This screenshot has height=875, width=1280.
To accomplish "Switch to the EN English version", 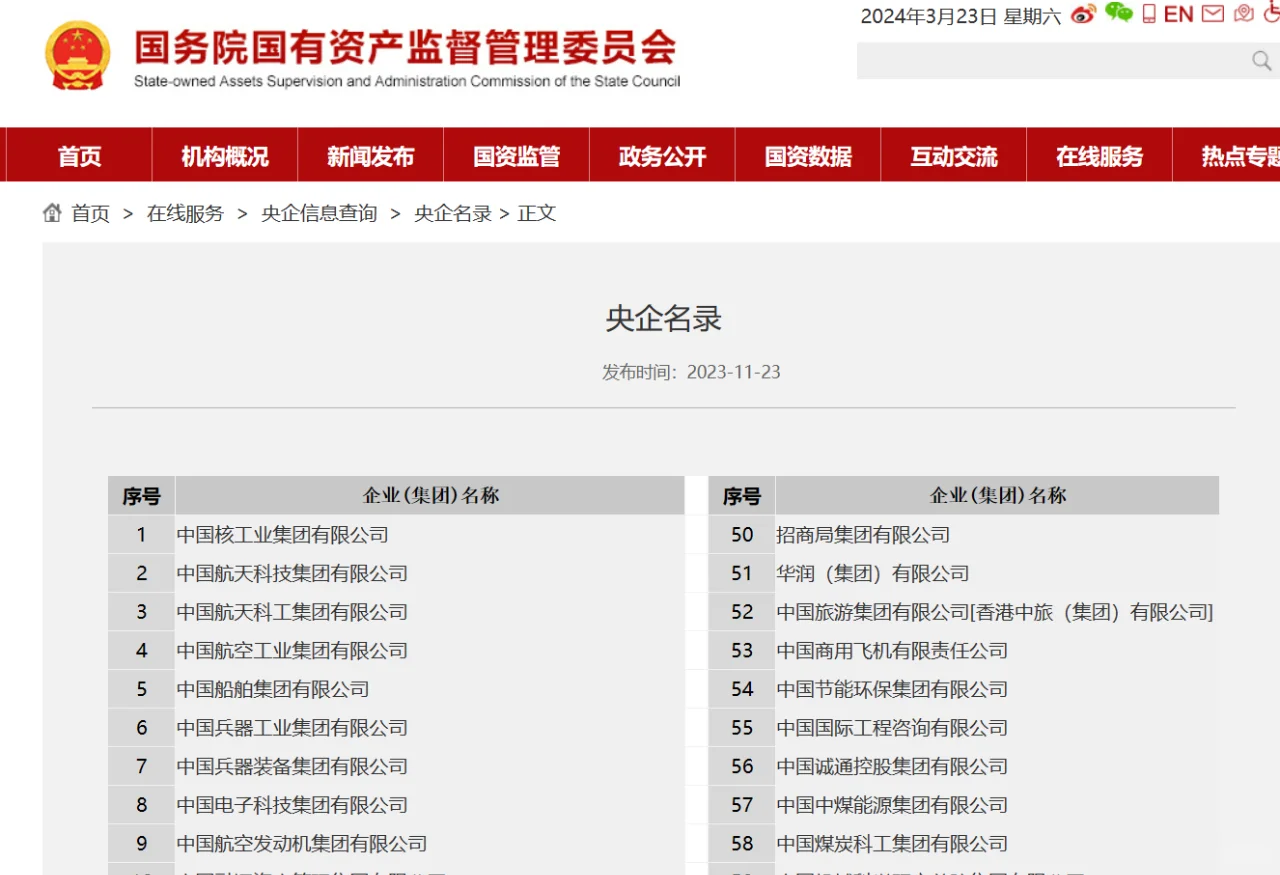I will pyautogui.click(x=1179, y=14).
